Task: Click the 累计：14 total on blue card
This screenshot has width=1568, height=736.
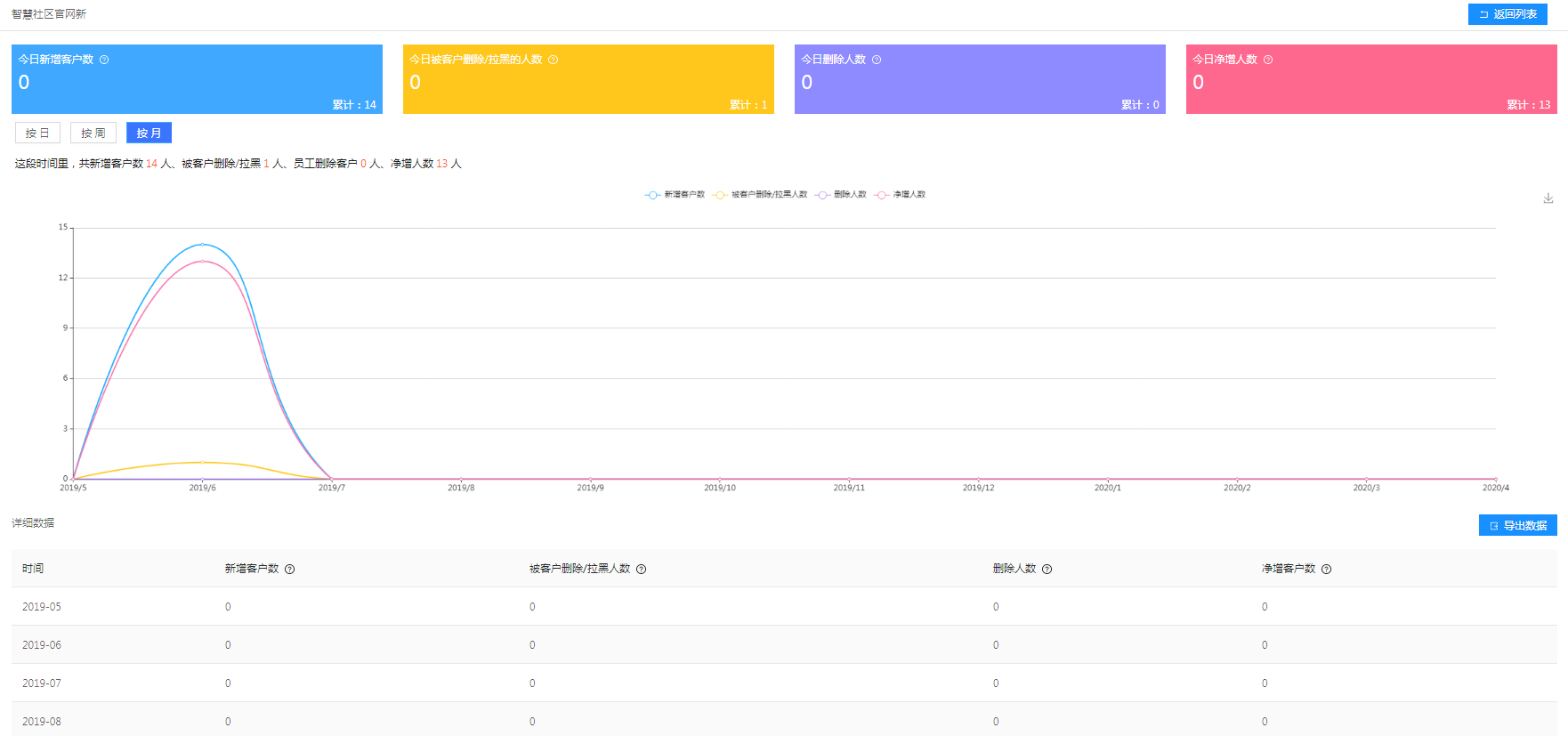Action: coord(354,105)
